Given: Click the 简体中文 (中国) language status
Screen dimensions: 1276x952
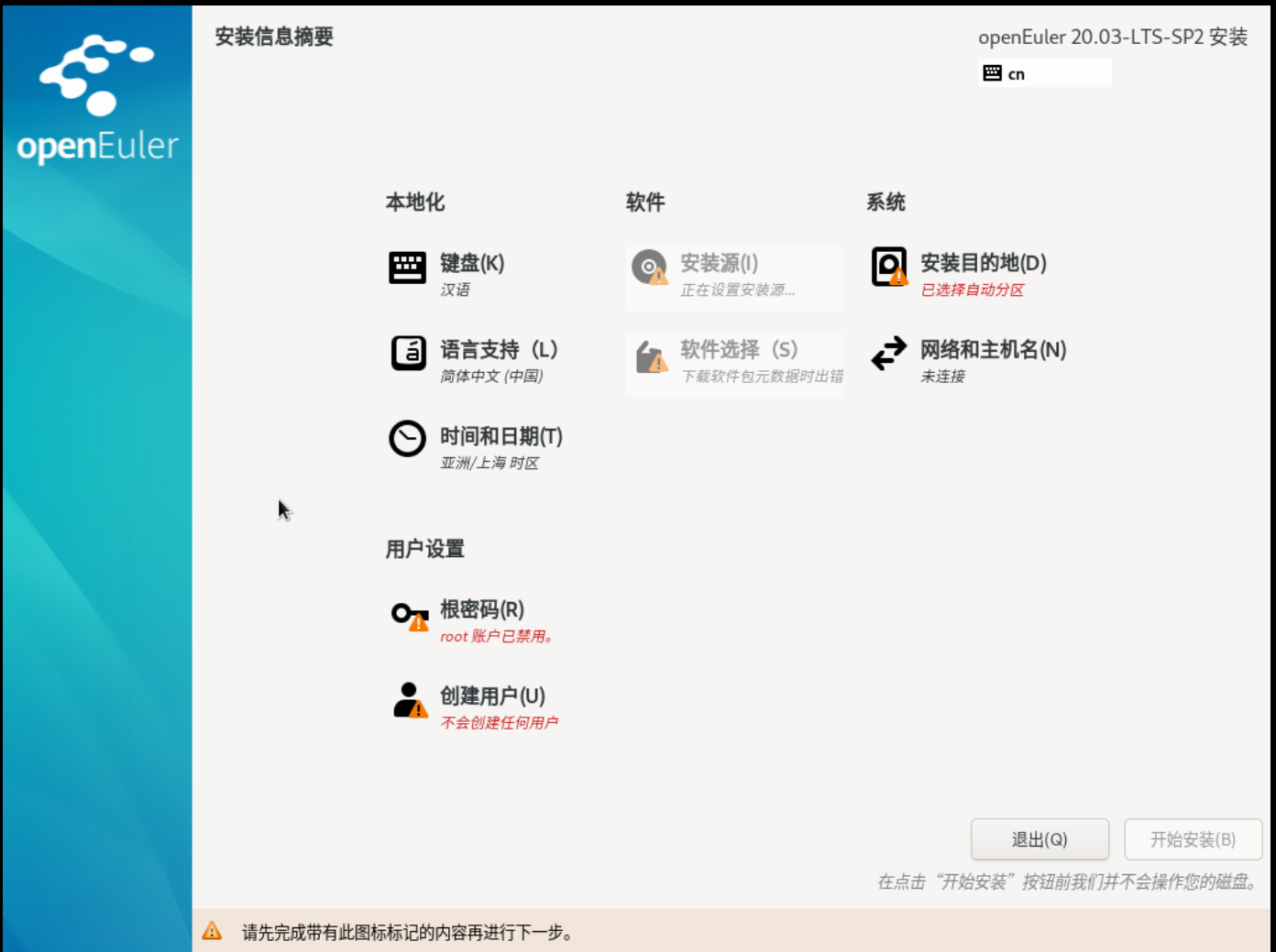Looking at the screenshot, I should 492,376.
